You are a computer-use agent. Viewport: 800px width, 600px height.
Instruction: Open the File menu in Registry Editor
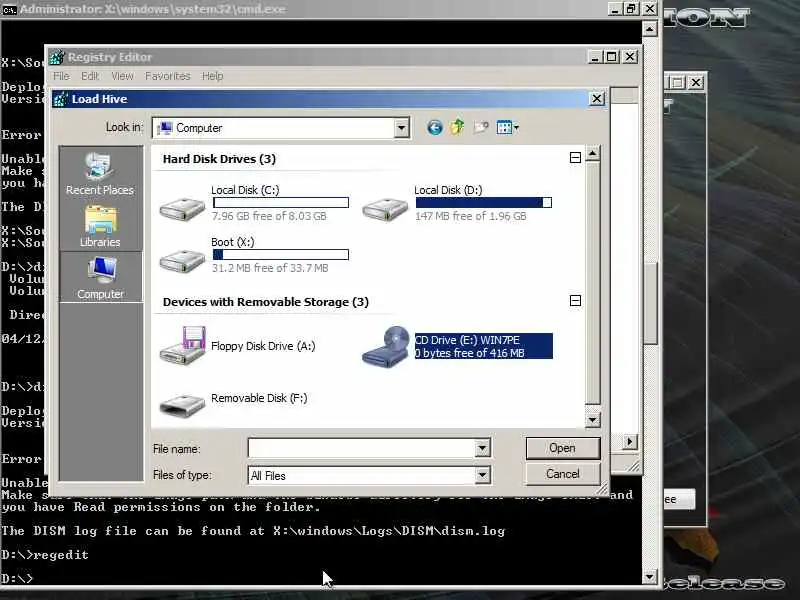coord(61,76)
